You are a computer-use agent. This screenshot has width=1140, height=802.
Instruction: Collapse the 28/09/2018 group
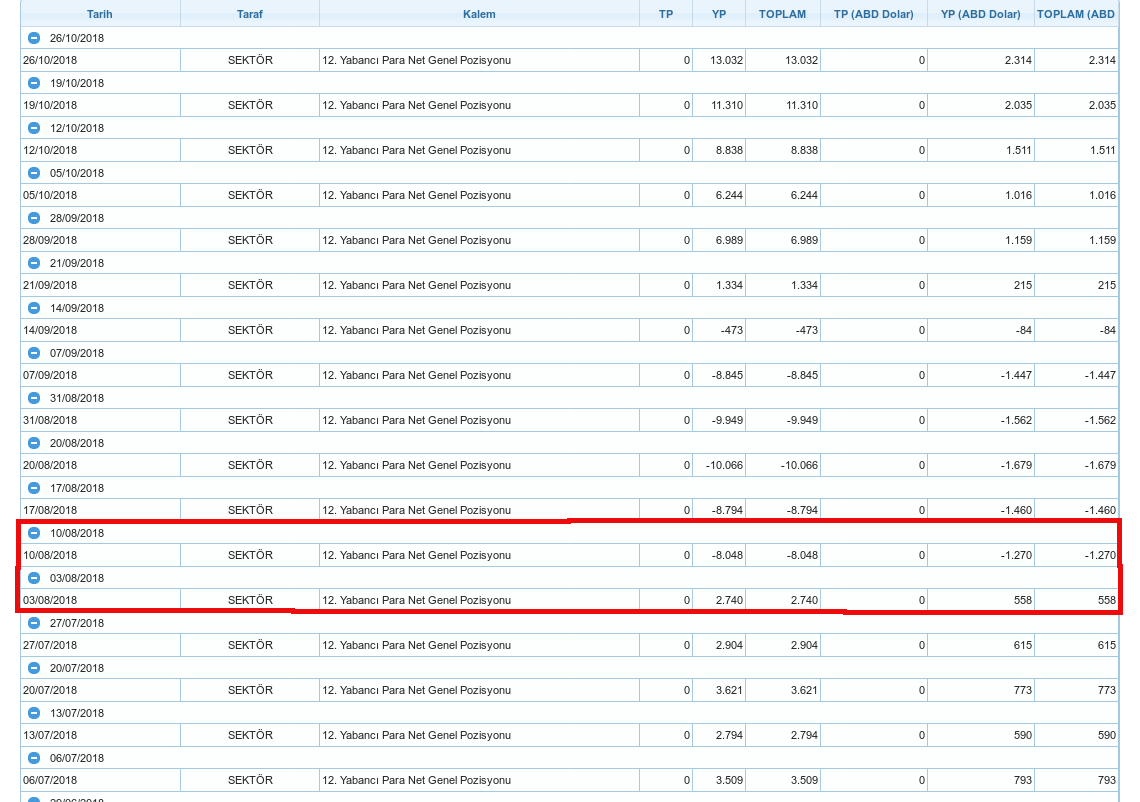click(33, 218)
